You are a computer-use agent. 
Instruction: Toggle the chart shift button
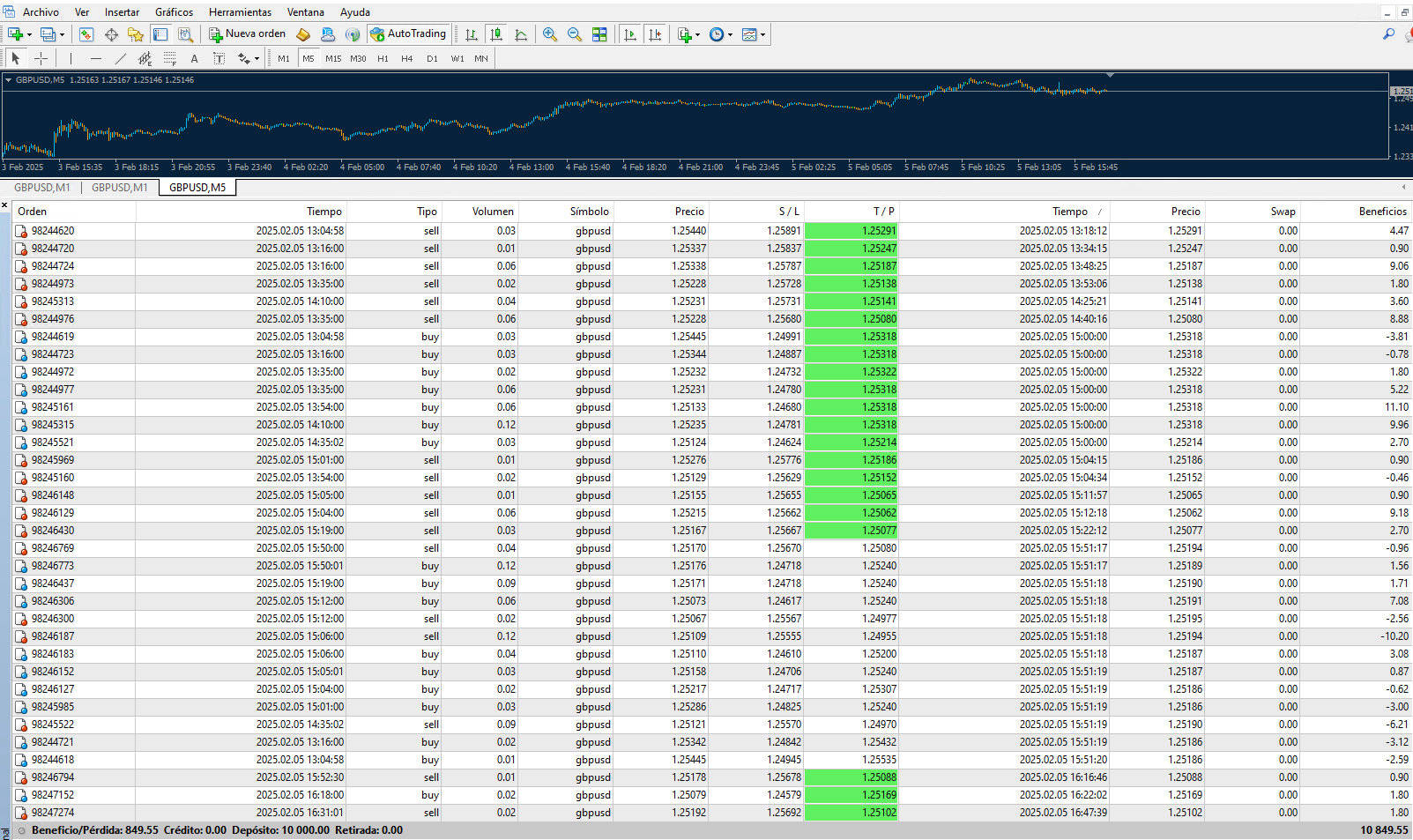pyautogui.click(x=655, y=34)
